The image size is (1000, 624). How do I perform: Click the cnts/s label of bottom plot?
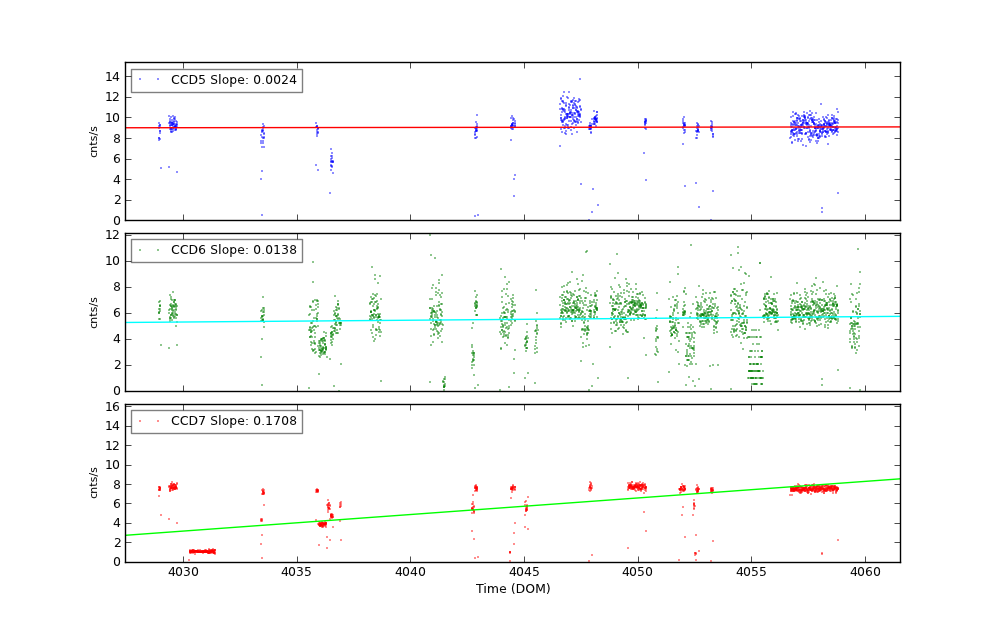[x=94, y=483]
